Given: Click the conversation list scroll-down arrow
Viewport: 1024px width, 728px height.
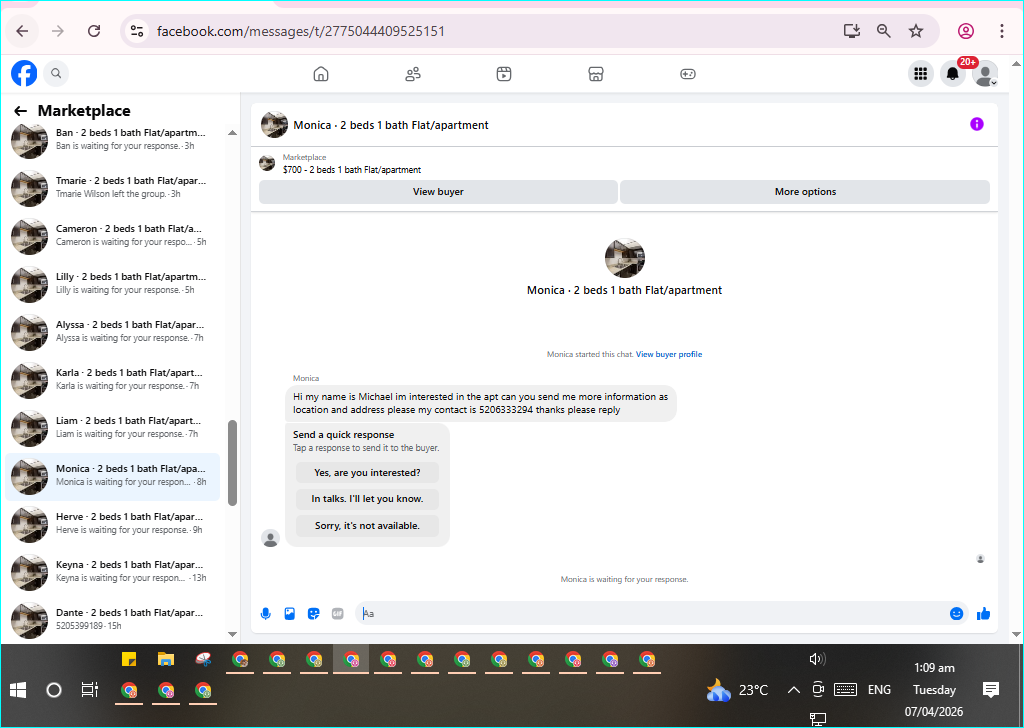Looking at the screenshot, I should pos(232,633).
